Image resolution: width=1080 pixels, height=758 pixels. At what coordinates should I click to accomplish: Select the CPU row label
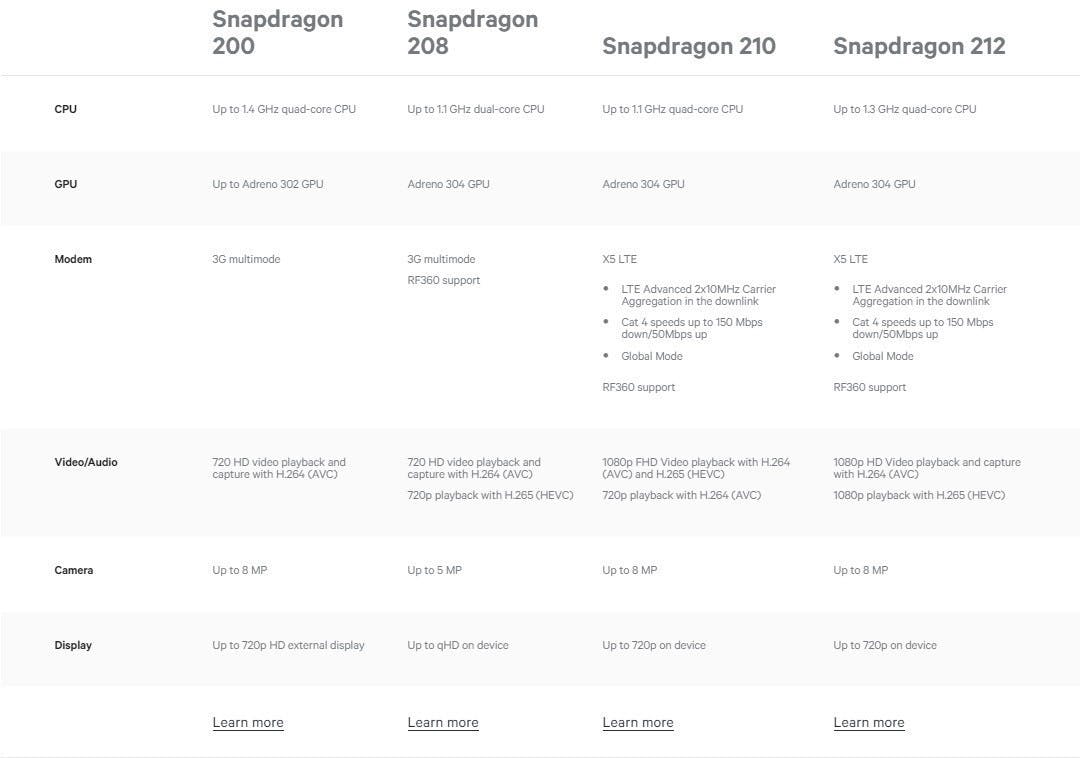pyautogui.click(x=65, y=109)
